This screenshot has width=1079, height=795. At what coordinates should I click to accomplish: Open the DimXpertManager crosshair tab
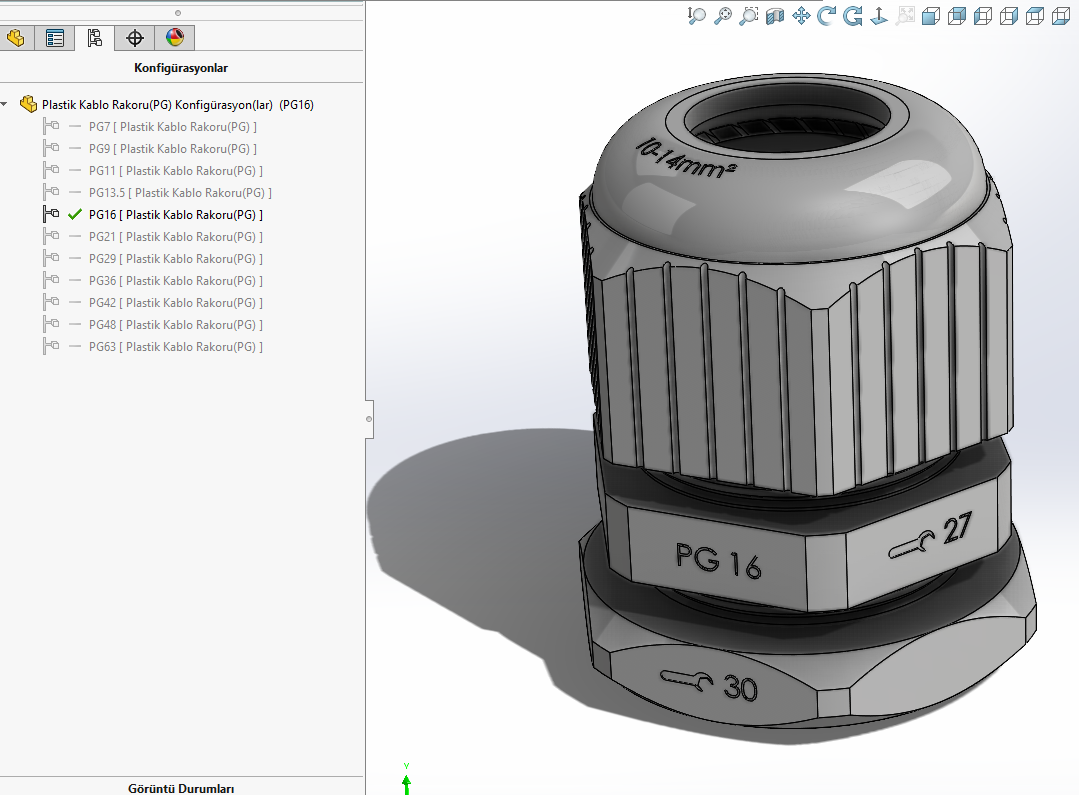pos(135,39)
